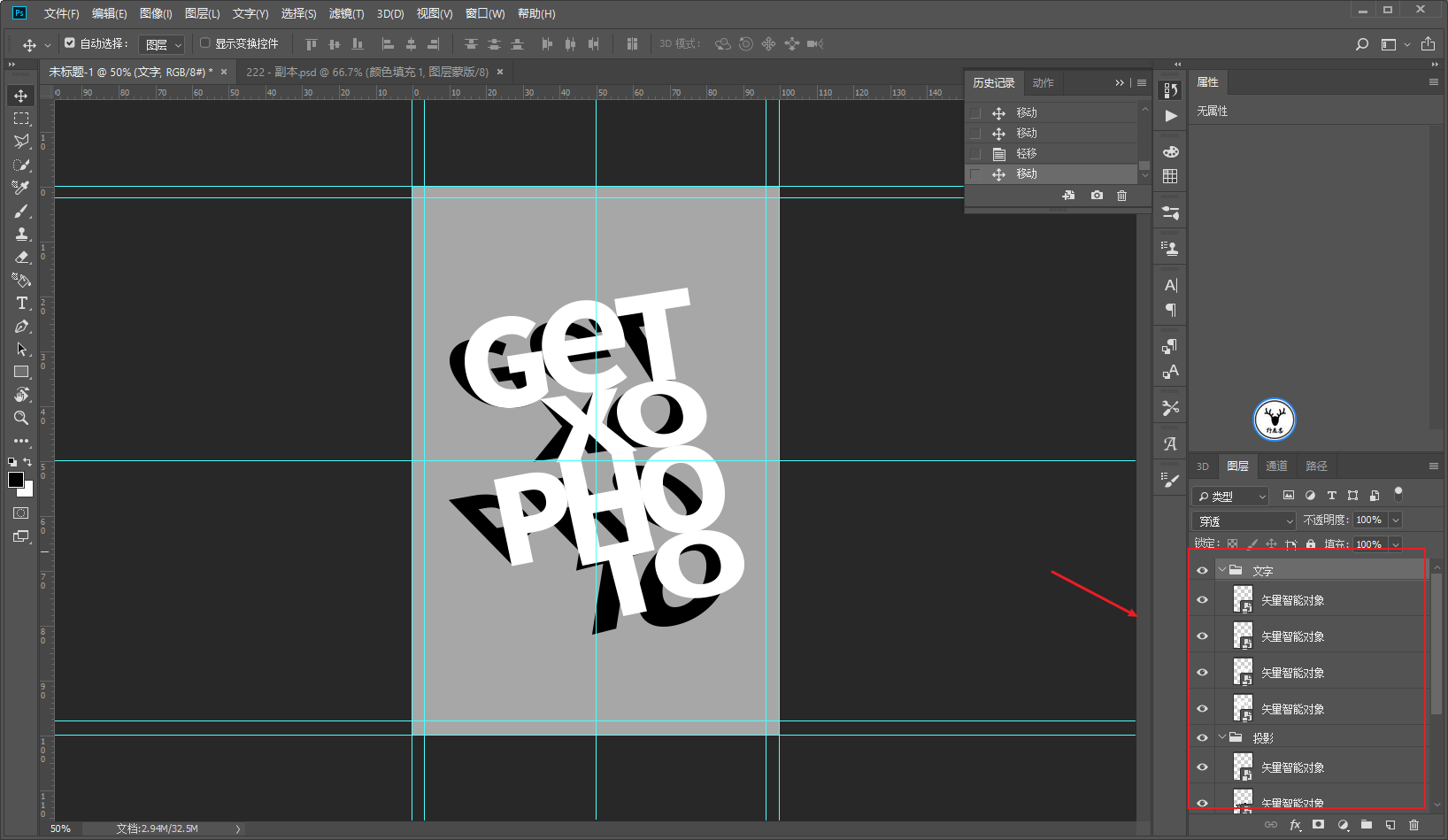Screen dimensions: 1448x840
Task: Open the 穿透 blend mode dropdown
Action: (1244, 520)
